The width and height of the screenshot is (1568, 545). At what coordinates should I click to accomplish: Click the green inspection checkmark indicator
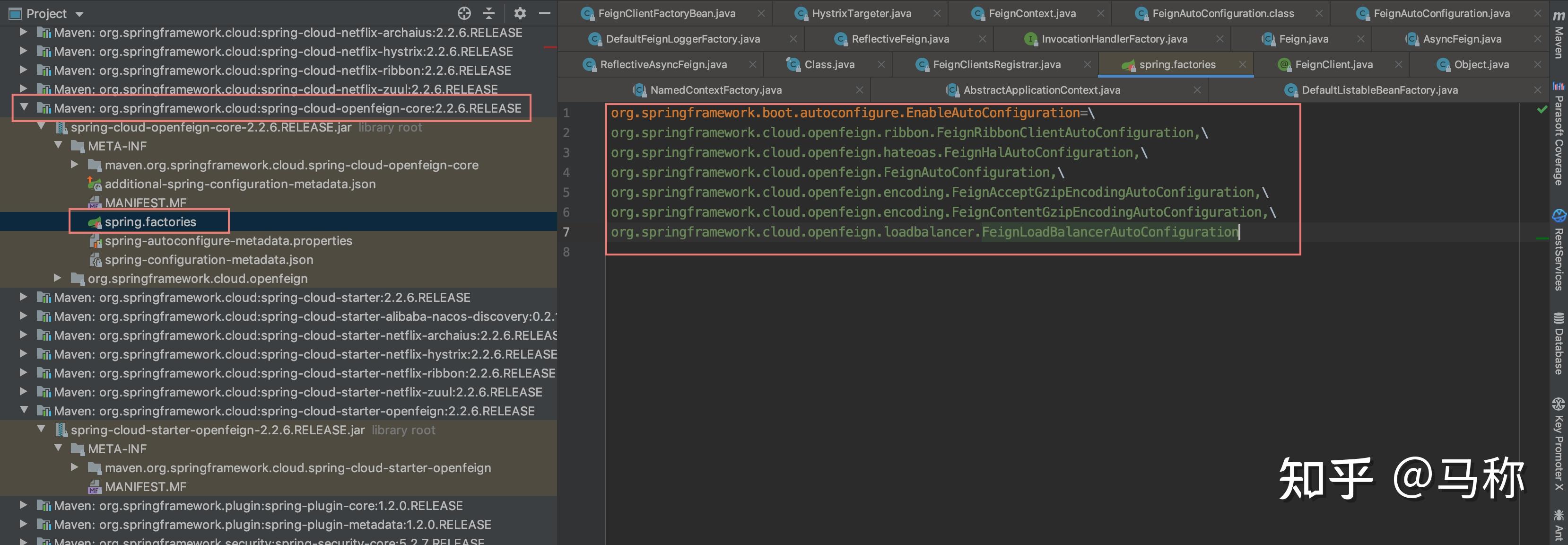coord(1542,110)
